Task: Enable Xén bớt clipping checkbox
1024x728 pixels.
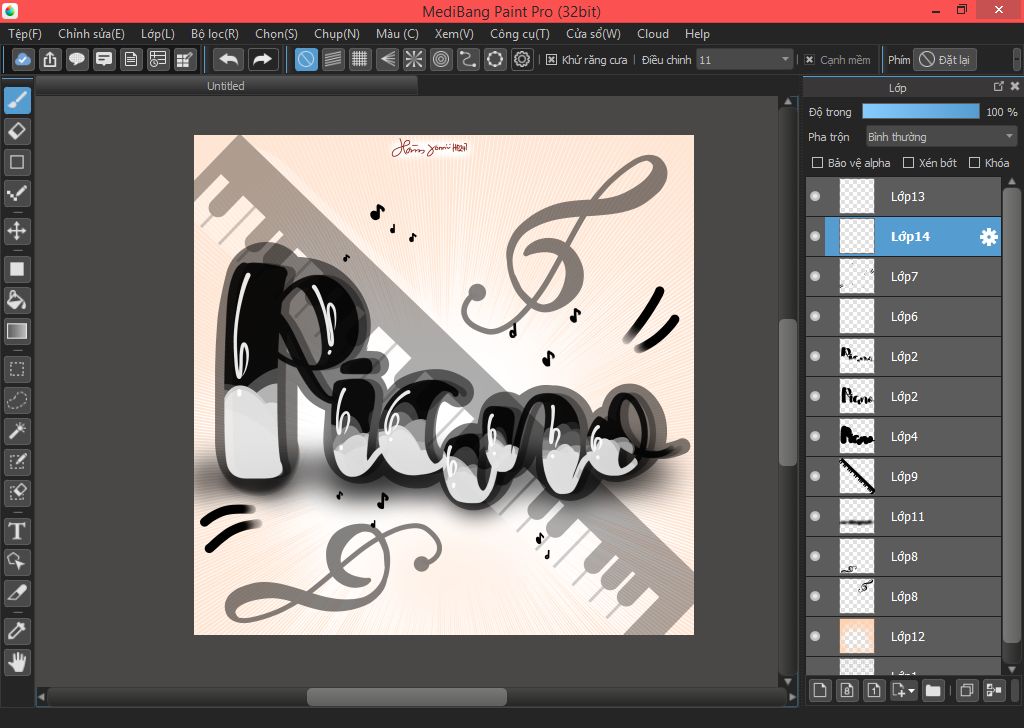Action: [908, 163]
